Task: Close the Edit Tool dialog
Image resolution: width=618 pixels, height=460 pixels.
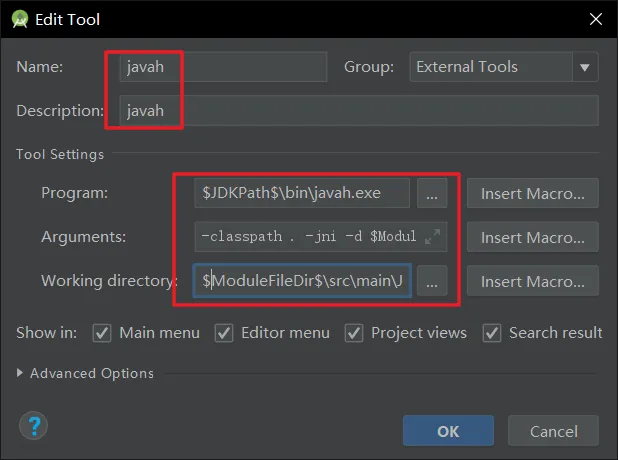Action: click(595, 19)
